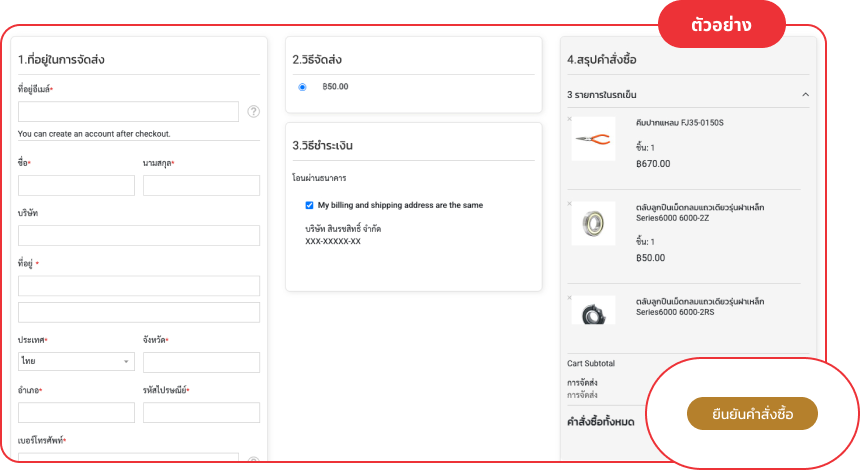The width and height of the screenshot is (860, 470).
Task: Click the ยืนยันคำสั่งซื้อ confirm order button
Action: coord(752,414)
